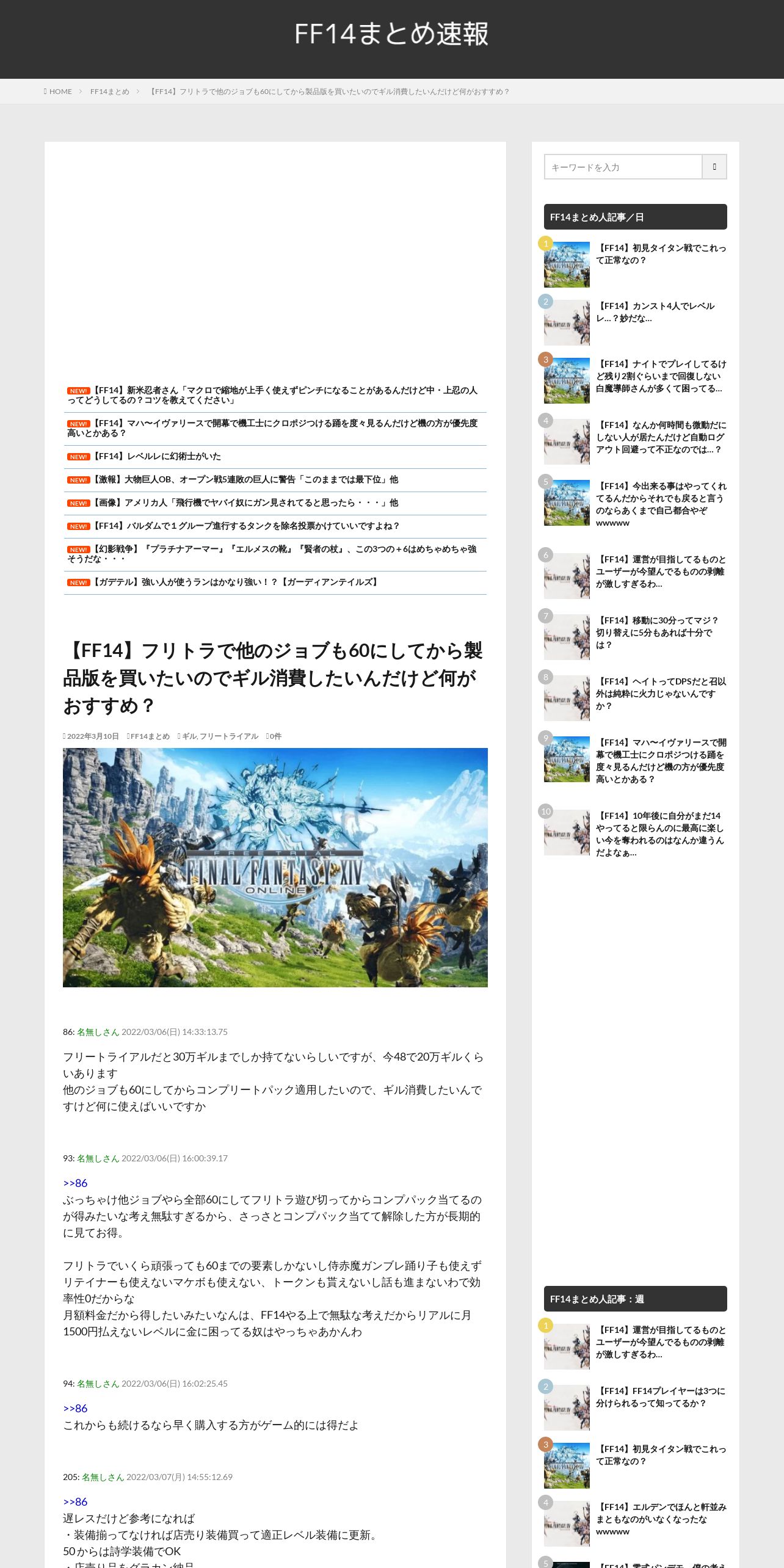This screenshot has width=784, height=1568.
Task: Select the date 2022年3月10日 under title
Action: point(93,736)
